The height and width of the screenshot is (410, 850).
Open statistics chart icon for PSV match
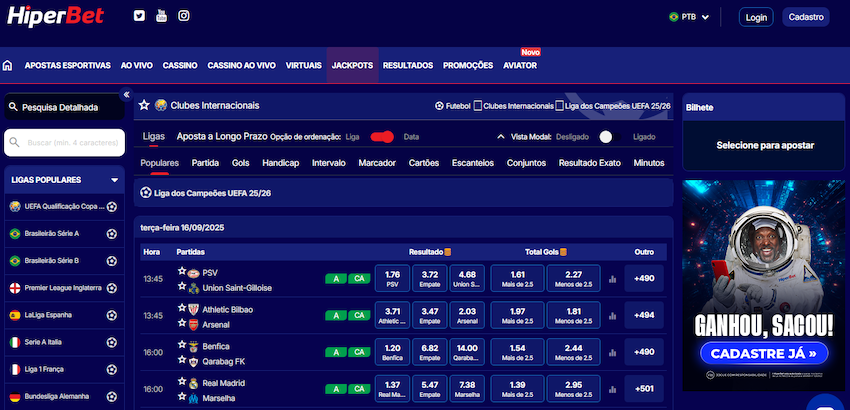point(613,279)
